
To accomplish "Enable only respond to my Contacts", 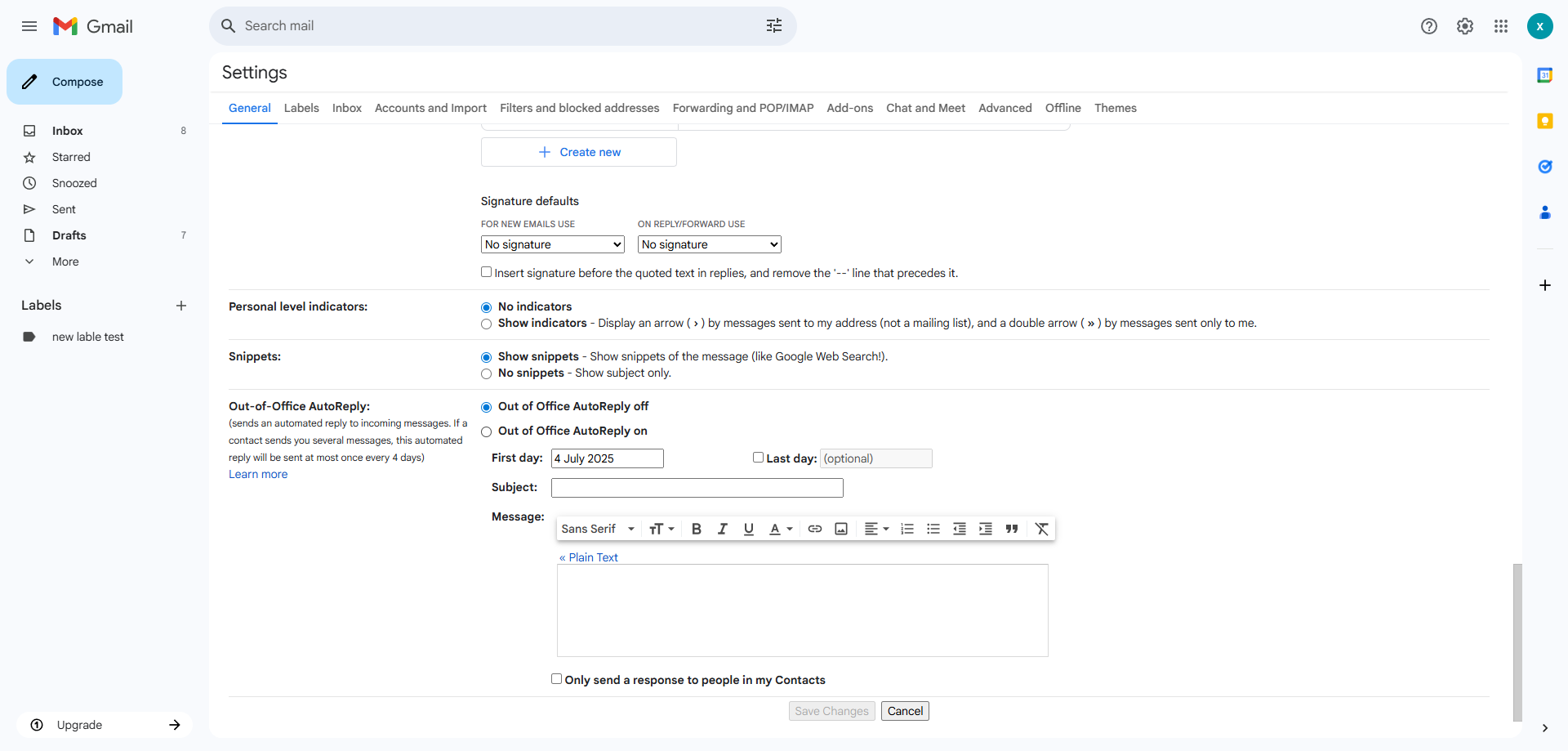I will (557, 679).
